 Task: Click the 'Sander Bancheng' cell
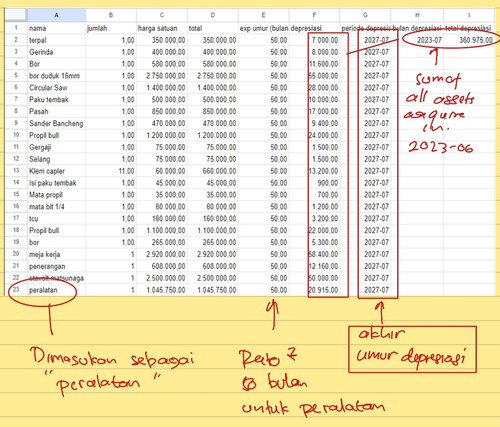tap(56, 123)
